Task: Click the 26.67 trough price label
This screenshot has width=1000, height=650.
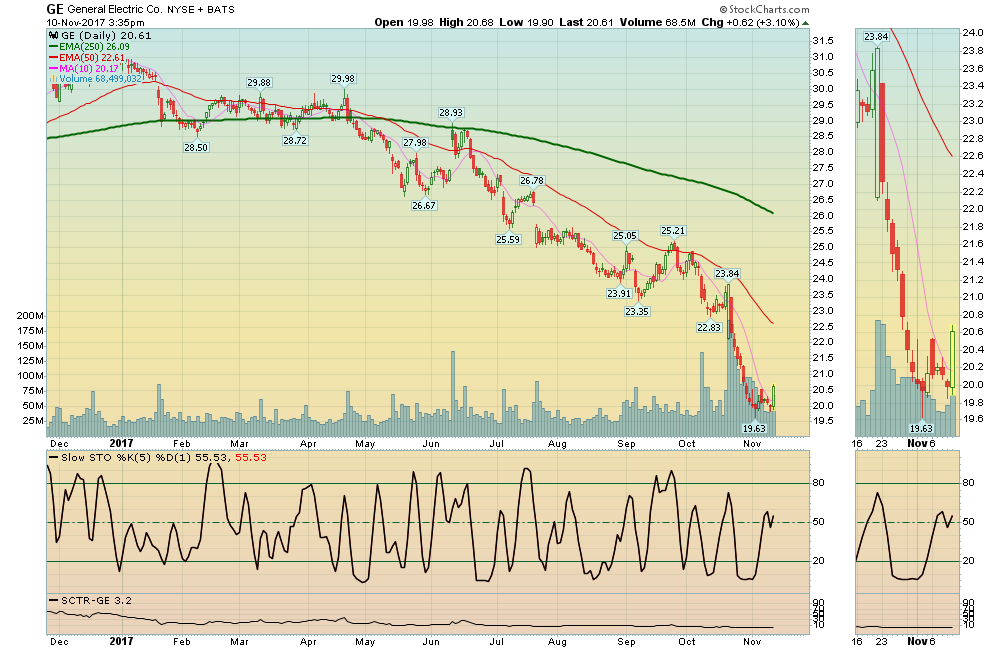Action: [x=424, y=205]
